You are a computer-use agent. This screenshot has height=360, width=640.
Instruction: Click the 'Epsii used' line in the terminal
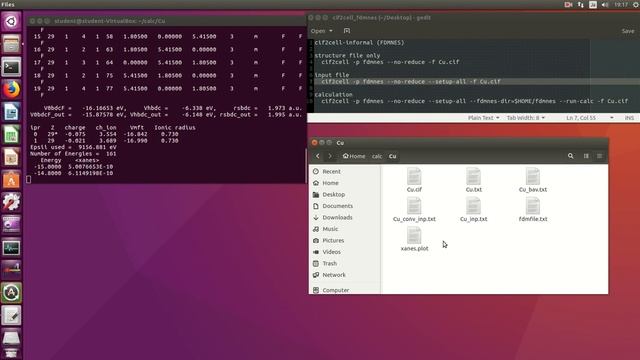point(73,147)
